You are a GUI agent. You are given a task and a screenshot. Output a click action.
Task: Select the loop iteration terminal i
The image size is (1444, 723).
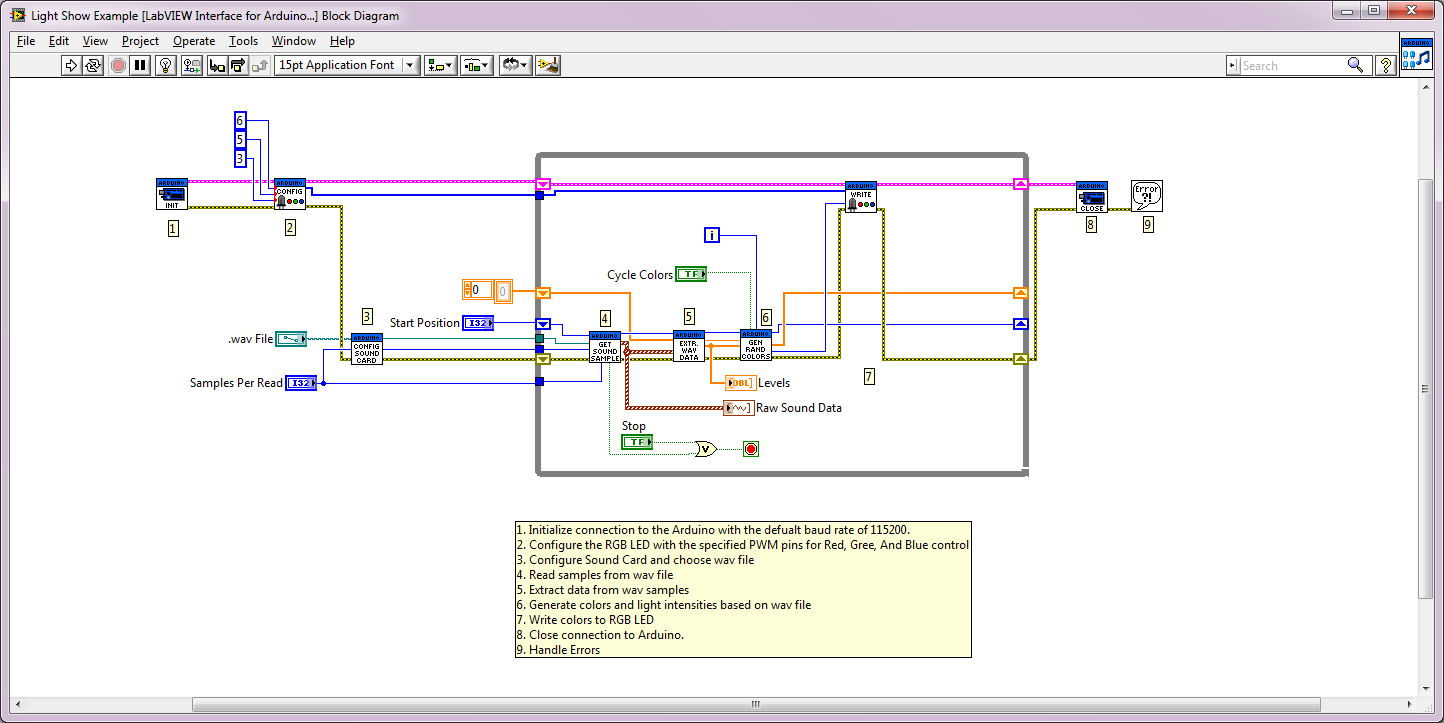712,235
